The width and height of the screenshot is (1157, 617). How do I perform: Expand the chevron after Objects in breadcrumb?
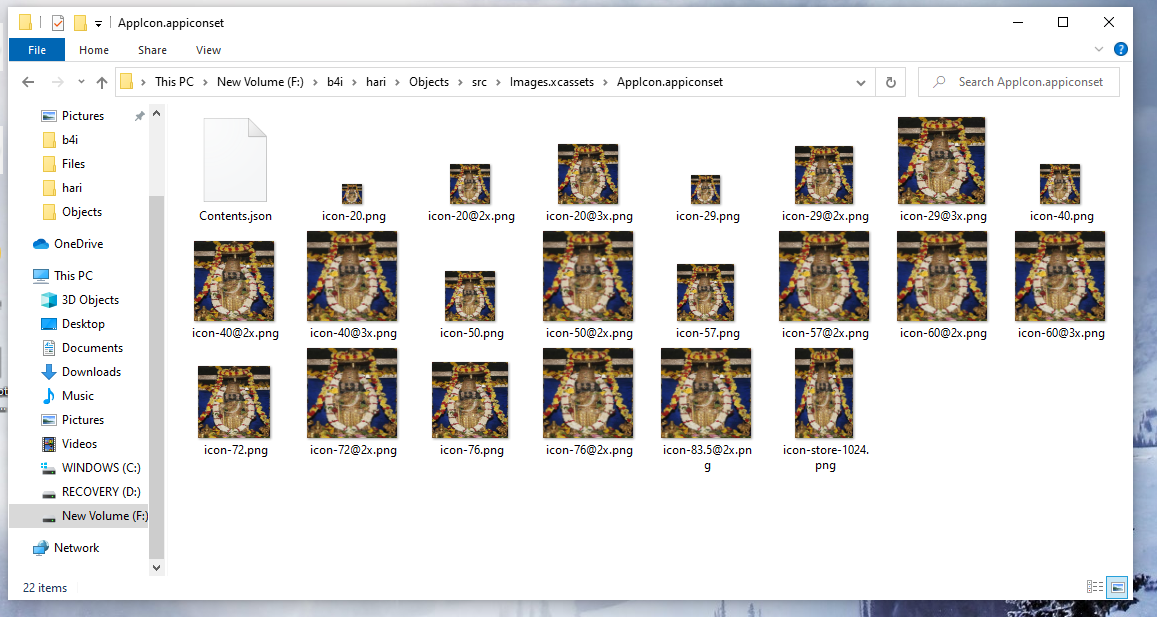460,82
